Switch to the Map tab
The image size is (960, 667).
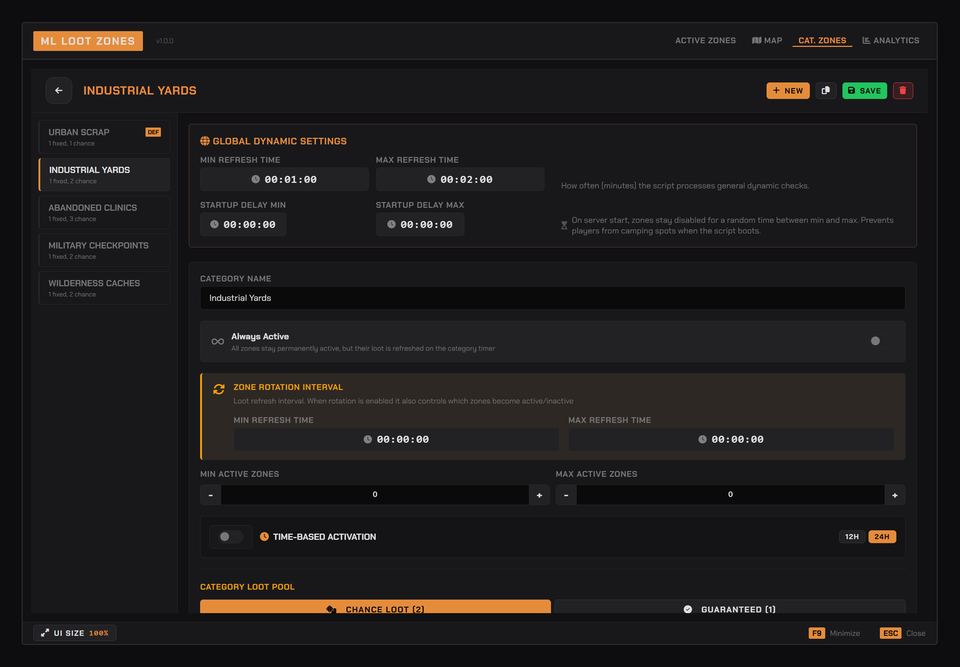(767, 40)
